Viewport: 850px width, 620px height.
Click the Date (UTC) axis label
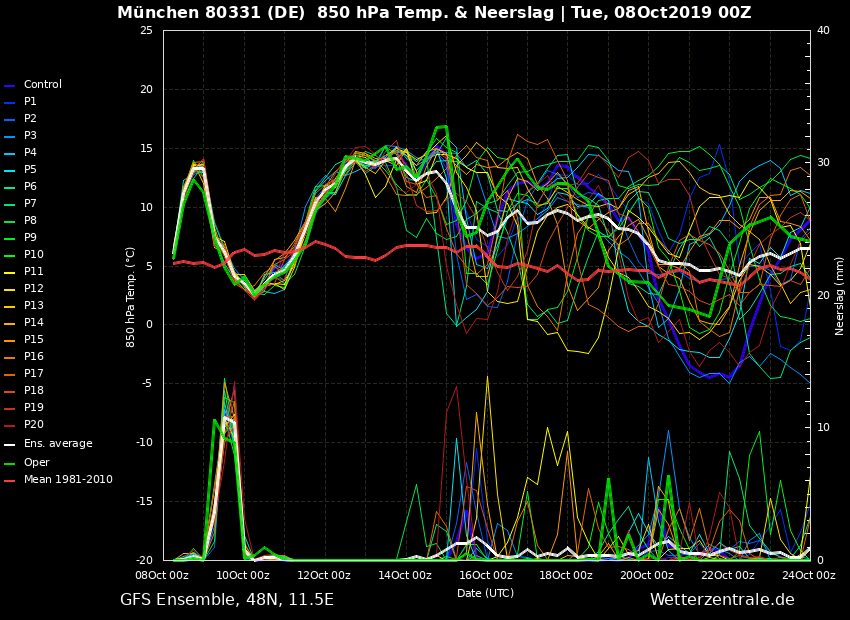click(x=485, y=593)
